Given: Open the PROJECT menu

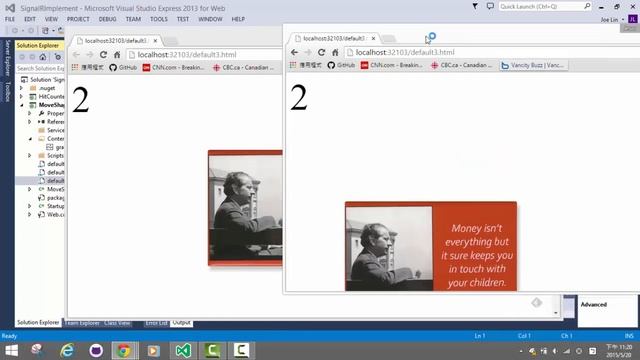Looking at the screenshot, I should tap(78, 19).
